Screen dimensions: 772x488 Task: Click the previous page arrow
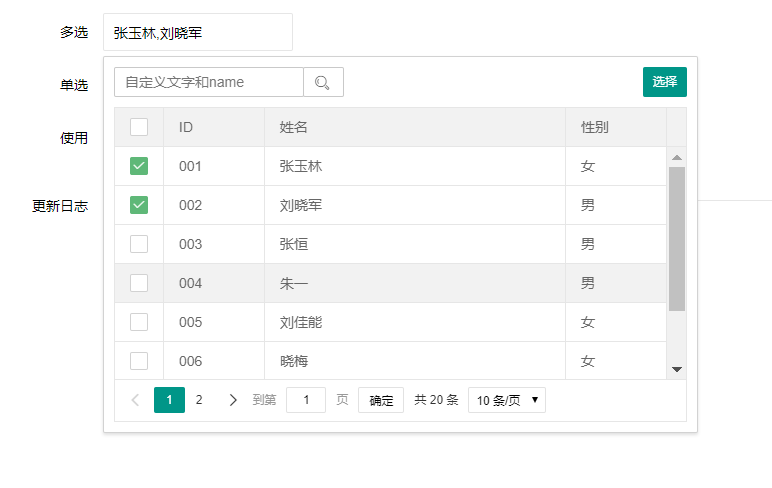135,400
